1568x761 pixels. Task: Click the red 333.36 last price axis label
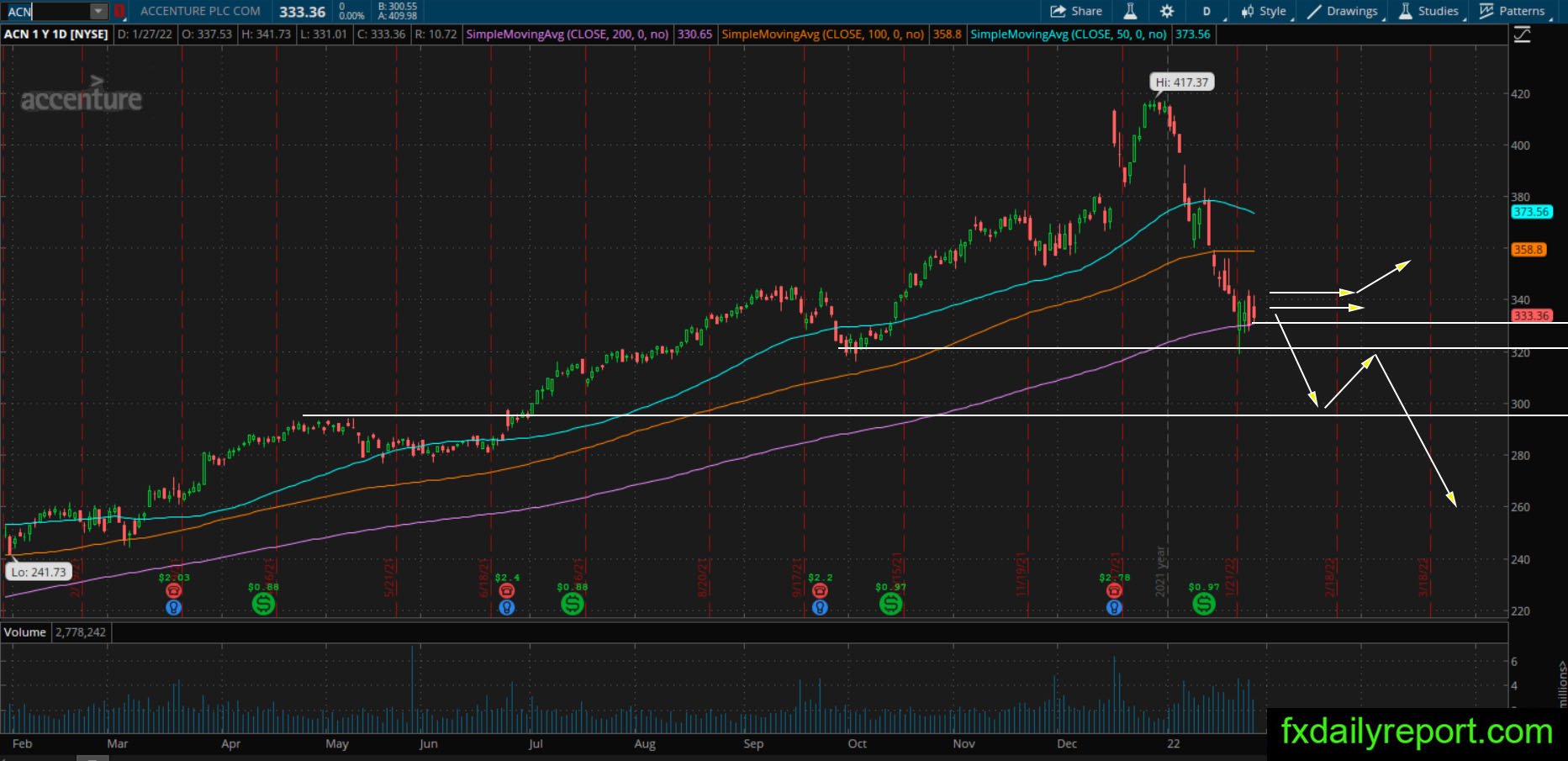1531,315
